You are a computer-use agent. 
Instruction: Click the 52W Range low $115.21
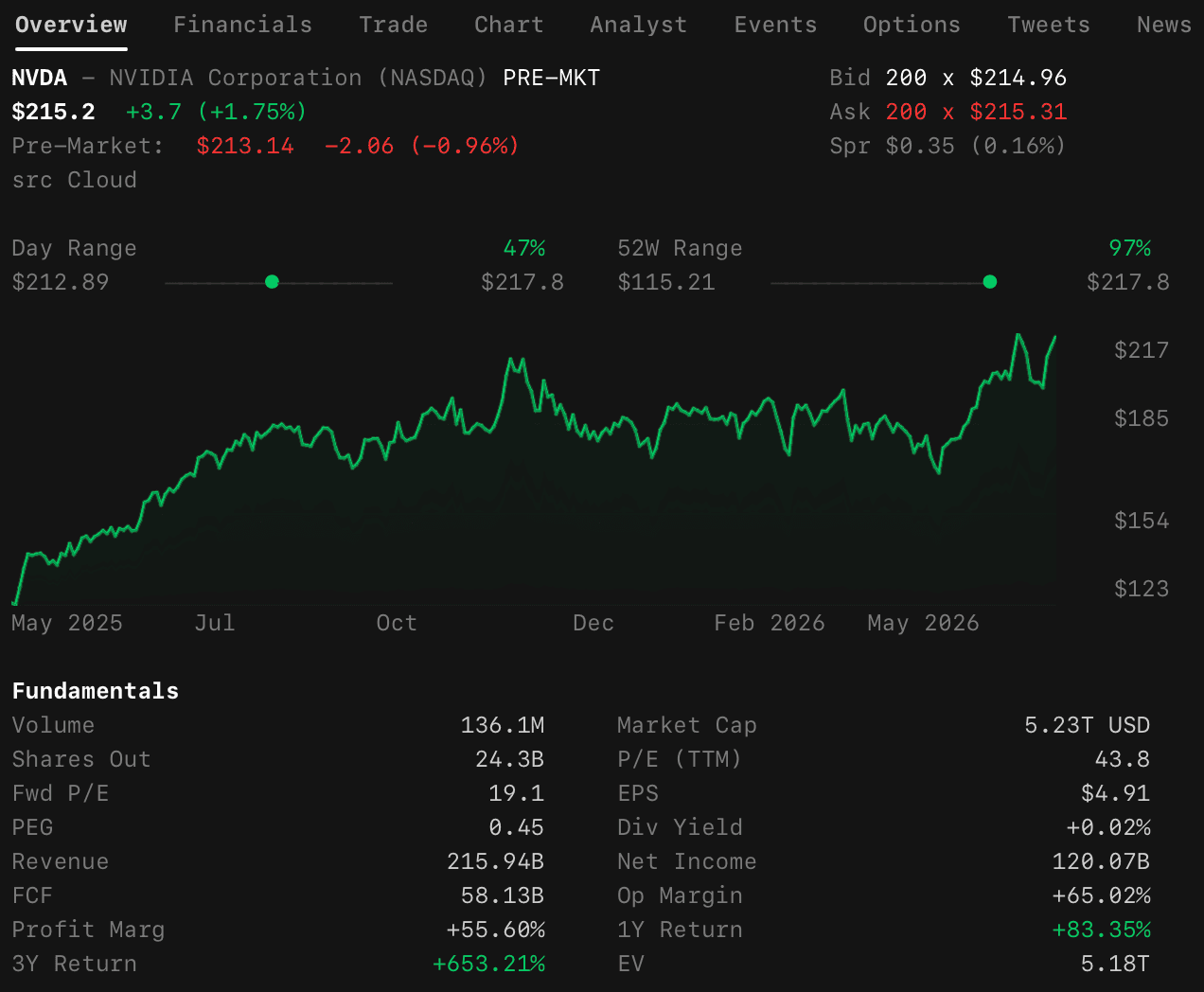point(666,282)
